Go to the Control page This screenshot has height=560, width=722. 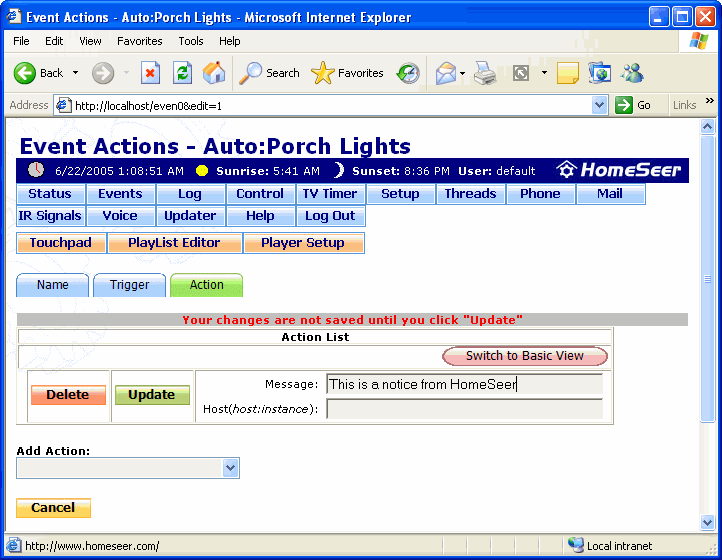tap(261, 194)
